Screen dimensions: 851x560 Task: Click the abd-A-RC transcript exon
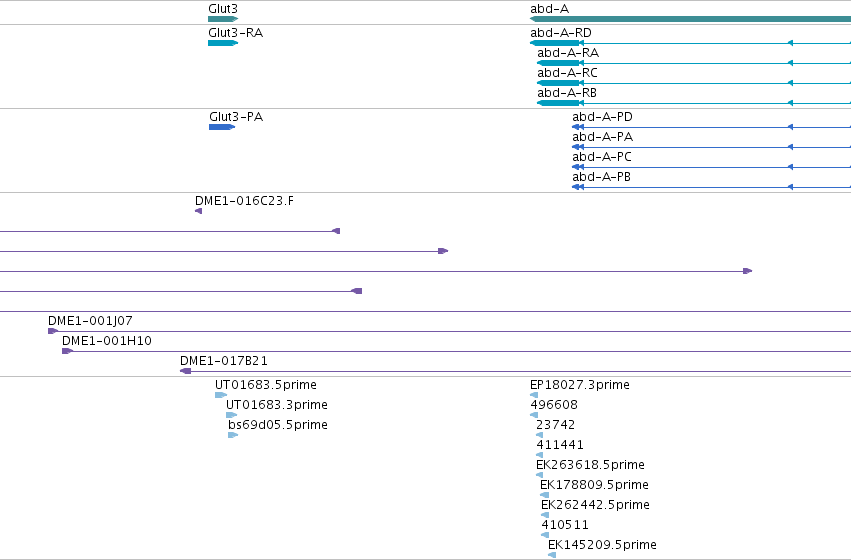558,83
